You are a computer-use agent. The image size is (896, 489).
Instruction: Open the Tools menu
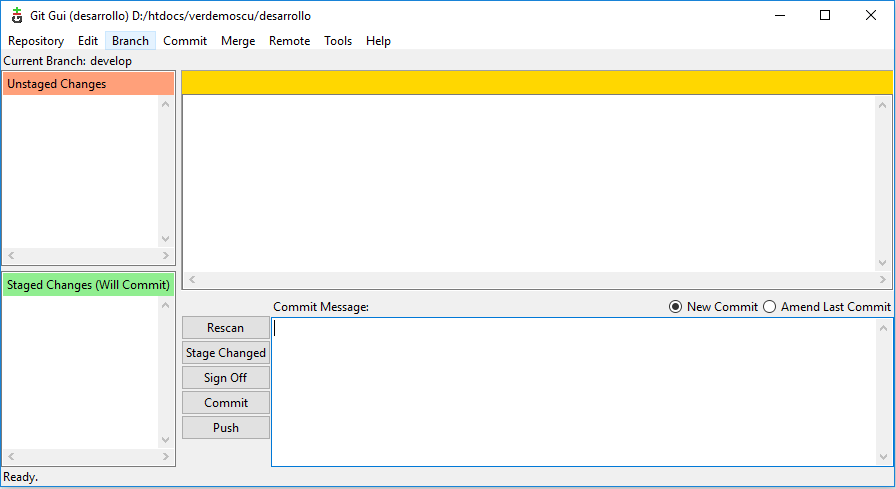tap(338, 41)
